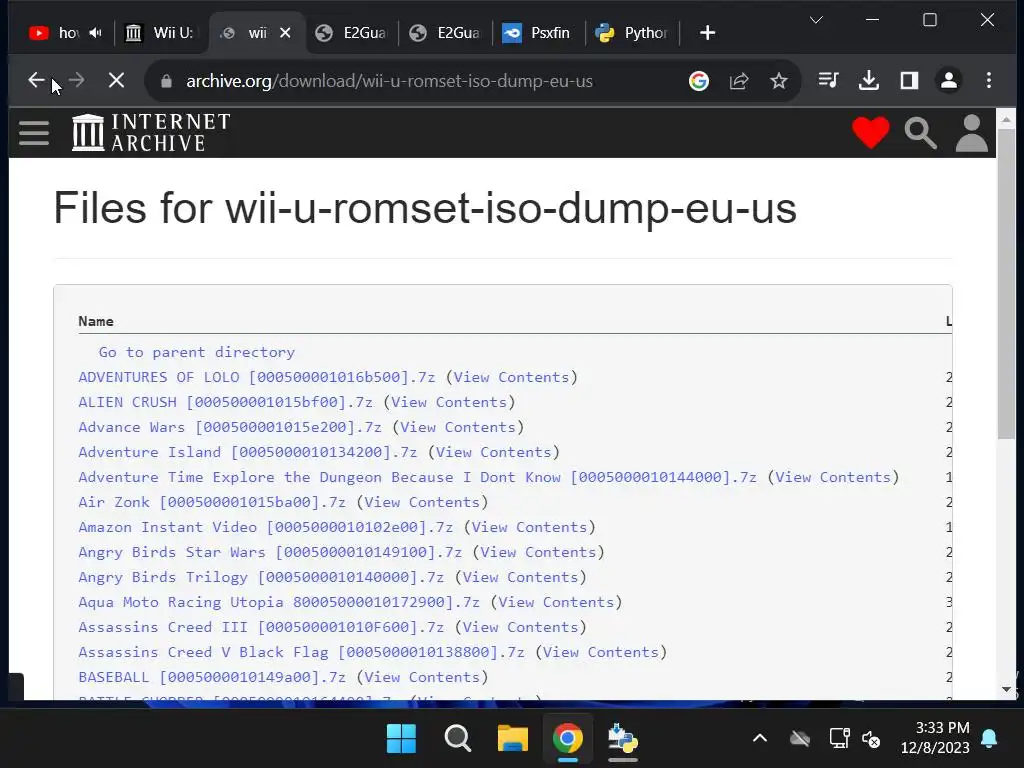The width and height of the screenshot is (1024, 768).
Task: Open the Chrome profile avatar
Action: click(949, 80)
